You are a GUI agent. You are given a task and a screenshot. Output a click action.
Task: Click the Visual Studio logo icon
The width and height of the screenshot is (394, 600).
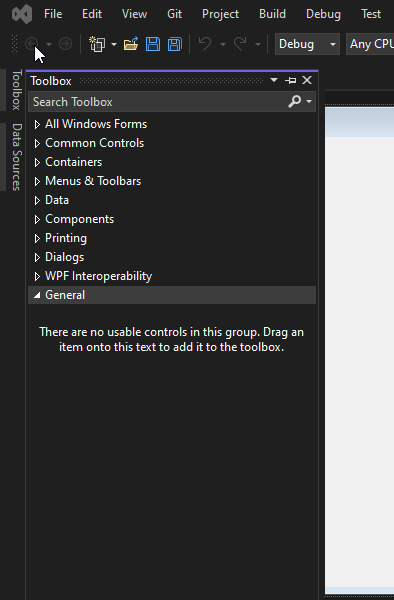point(22,15)
